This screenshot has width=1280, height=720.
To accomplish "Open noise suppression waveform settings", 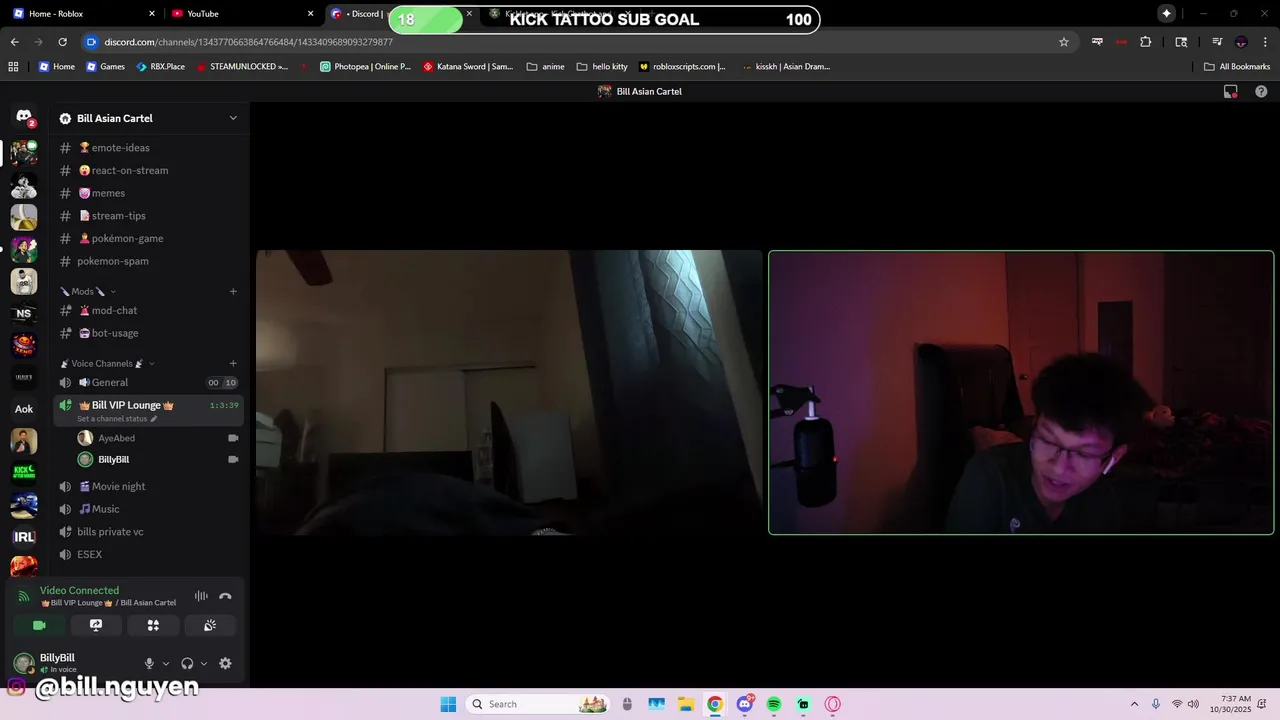I will [x=201, y=596].
